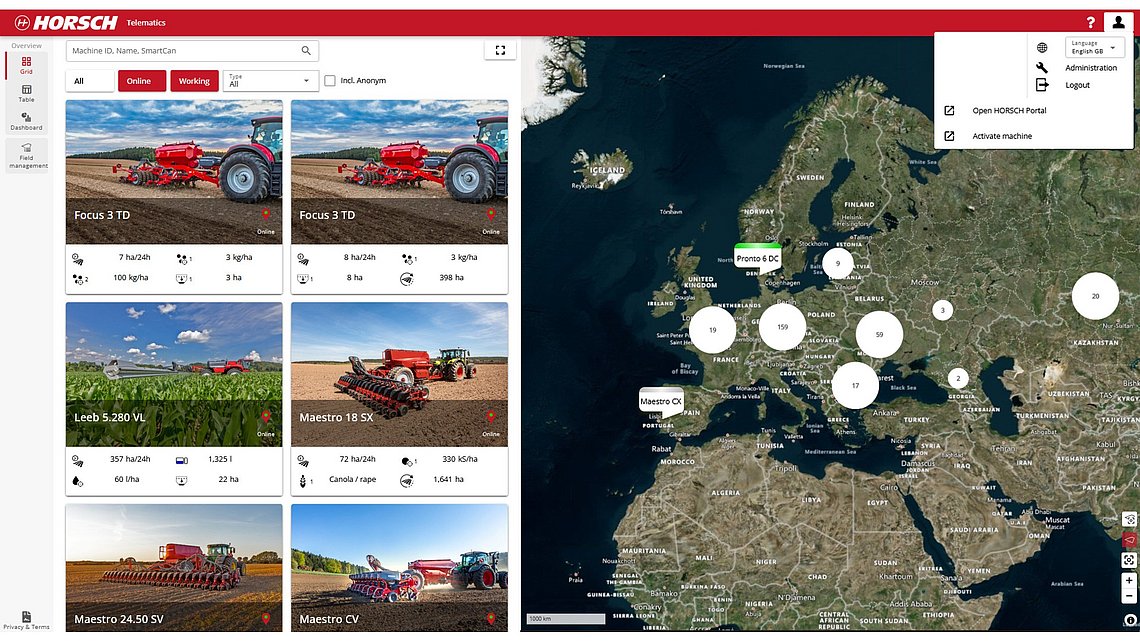Open Field management from sidebar

pyautogui.click(x=26, y=155)
